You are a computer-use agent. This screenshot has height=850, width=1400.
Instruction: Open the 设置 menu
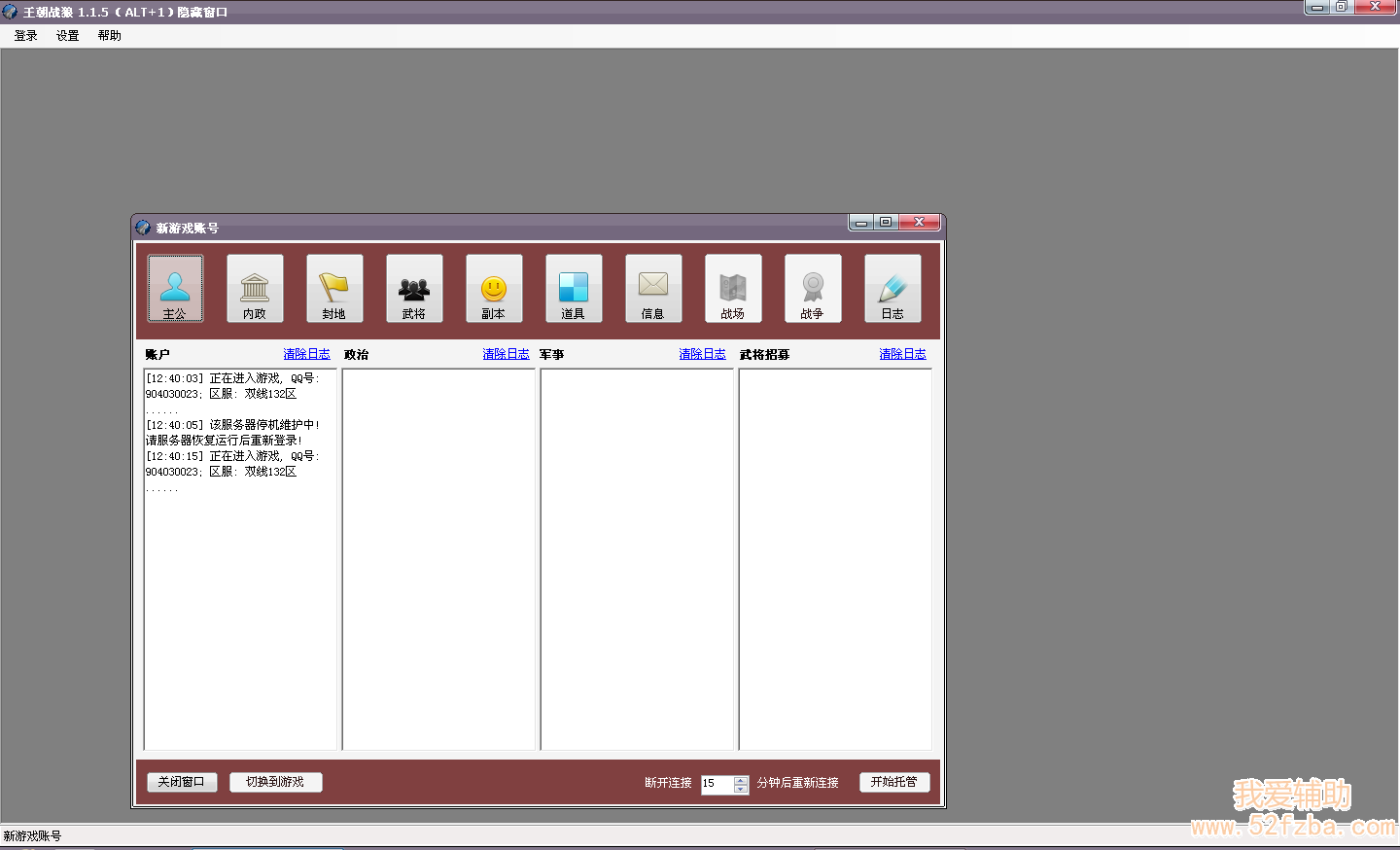pyautogui.click(x=68, y=36)
